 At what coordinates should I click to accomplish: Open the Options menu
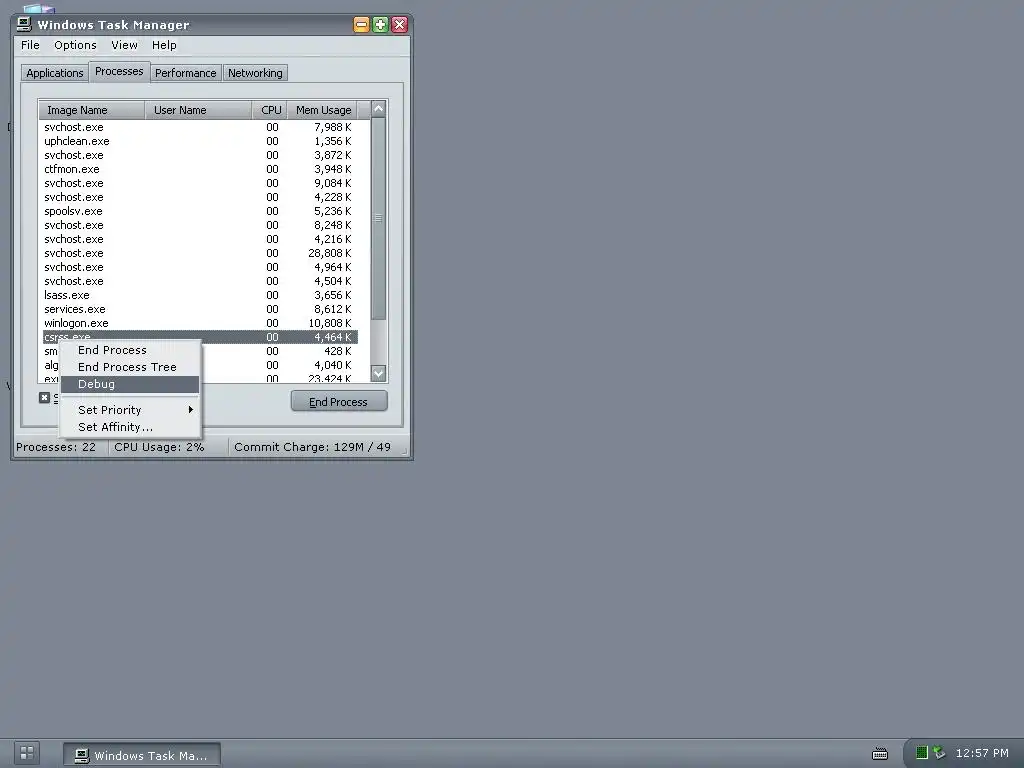[x=75, y=45]
